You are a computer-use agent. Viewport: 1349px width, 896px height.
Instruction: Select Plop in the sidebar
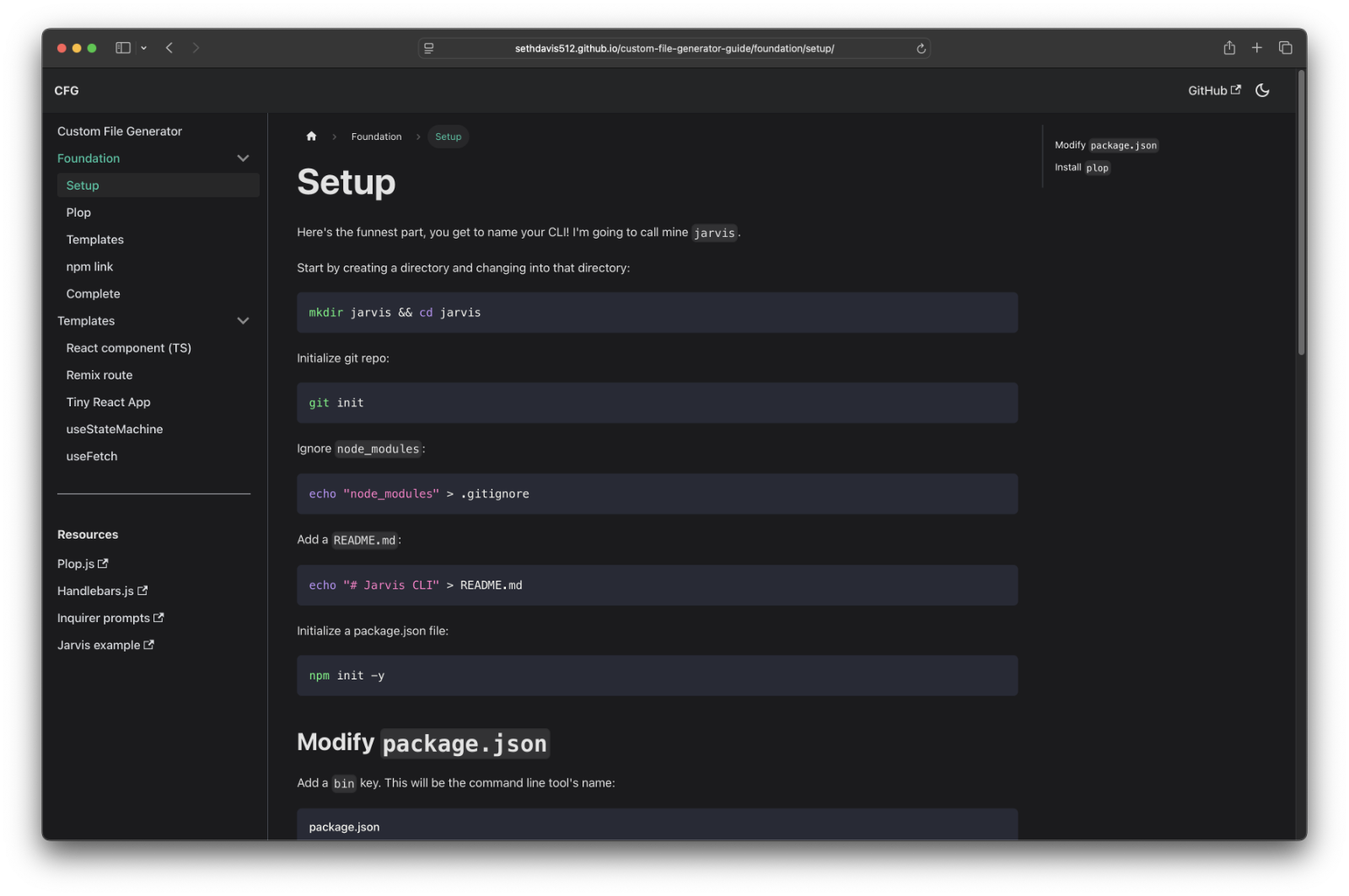(78, 212)
